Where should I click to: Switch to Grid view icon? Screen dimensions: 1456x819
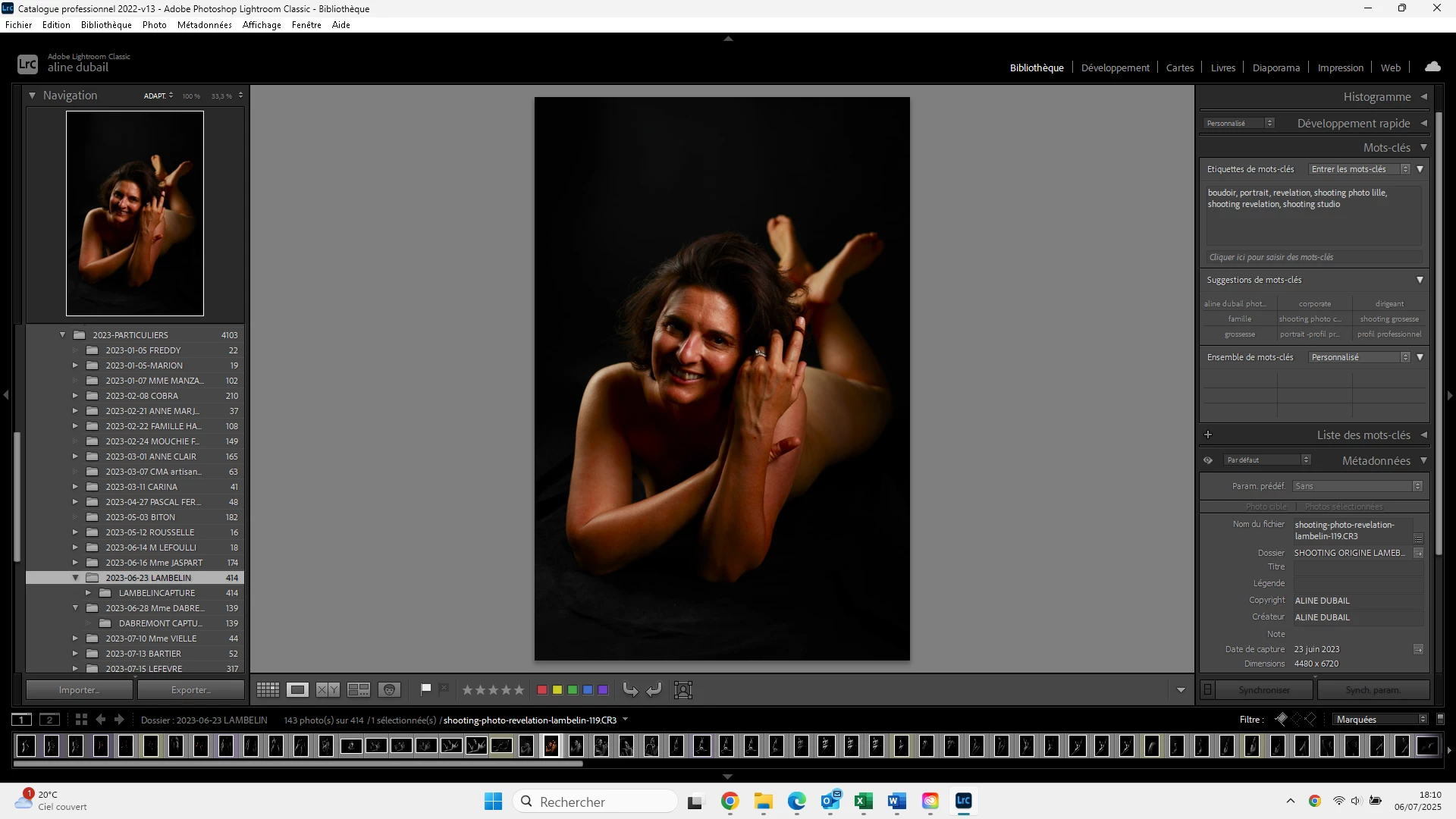click(x=268, y=689)
